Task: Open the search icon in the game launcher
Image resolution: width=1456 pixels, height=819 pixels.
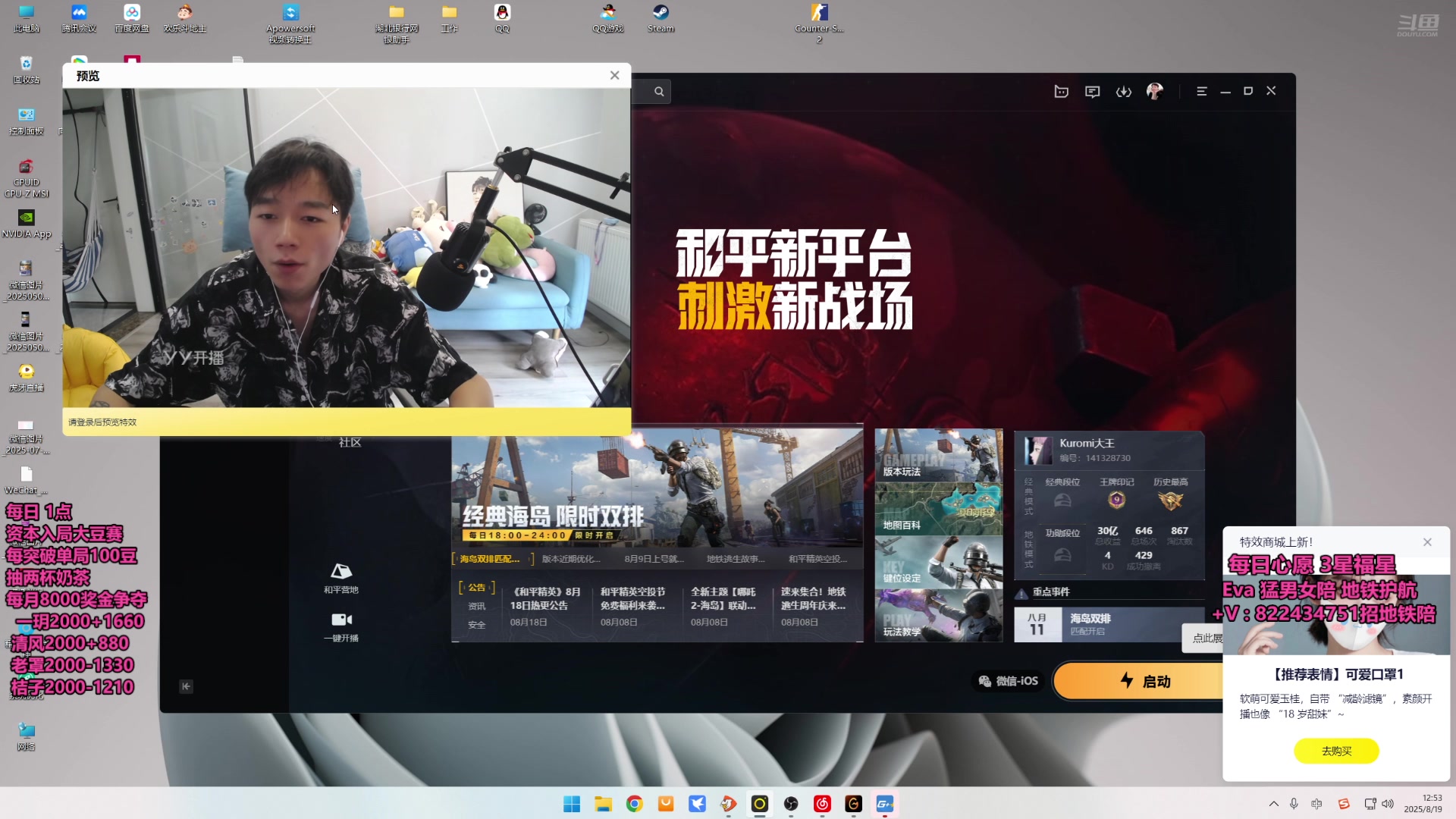Action: [659, 92]
